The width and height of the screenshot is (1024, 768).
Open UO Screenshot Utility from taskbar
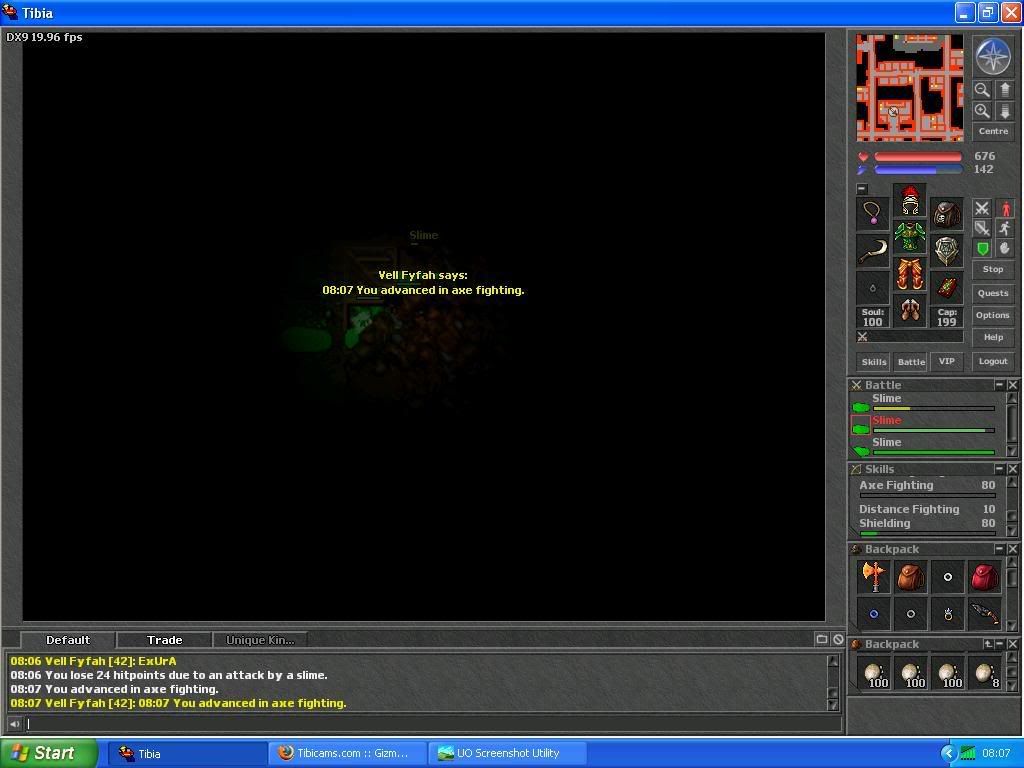tap(507, 753)
